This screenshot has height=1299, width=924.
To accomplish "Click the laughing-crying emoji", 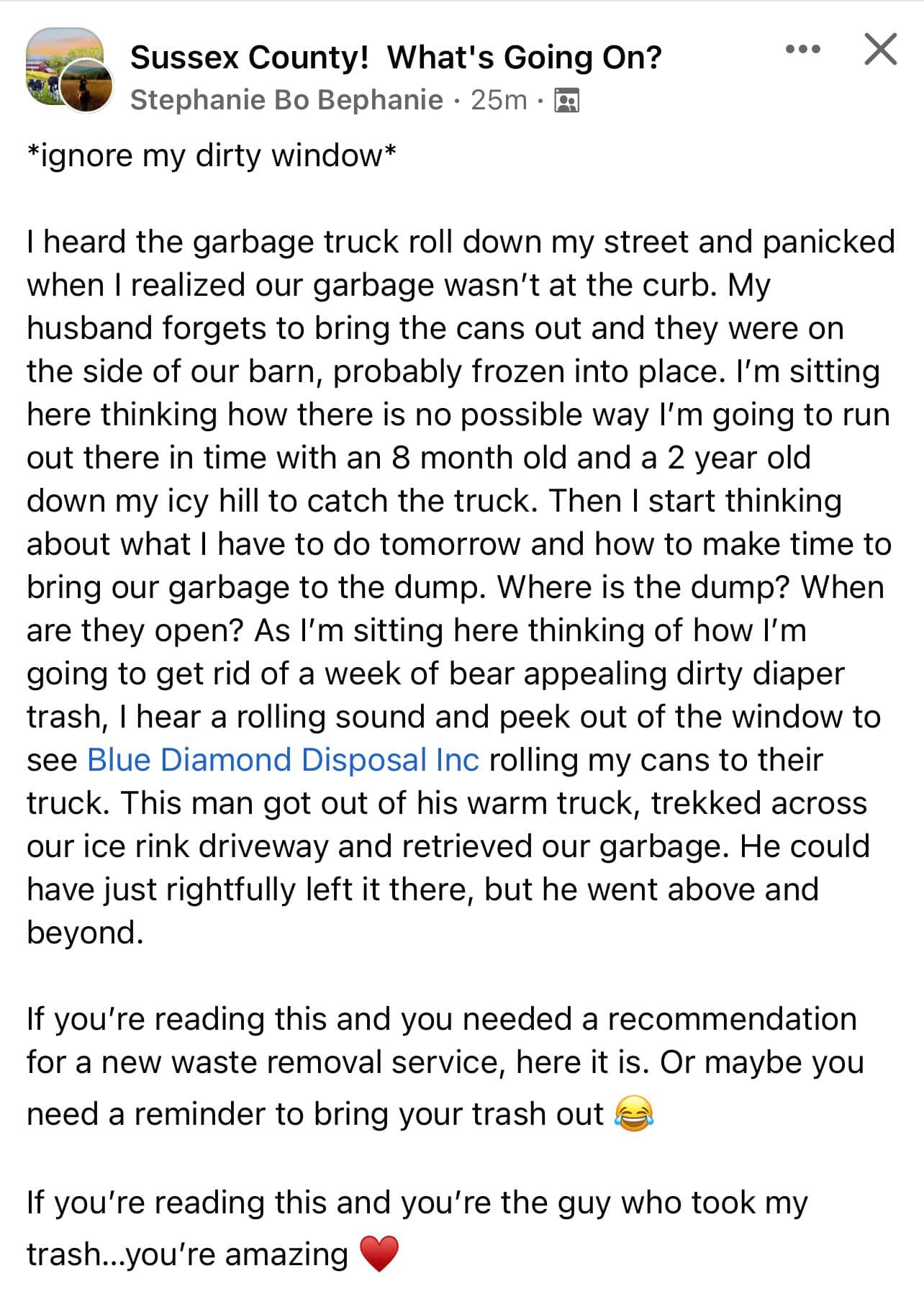I will point(634,1113).
